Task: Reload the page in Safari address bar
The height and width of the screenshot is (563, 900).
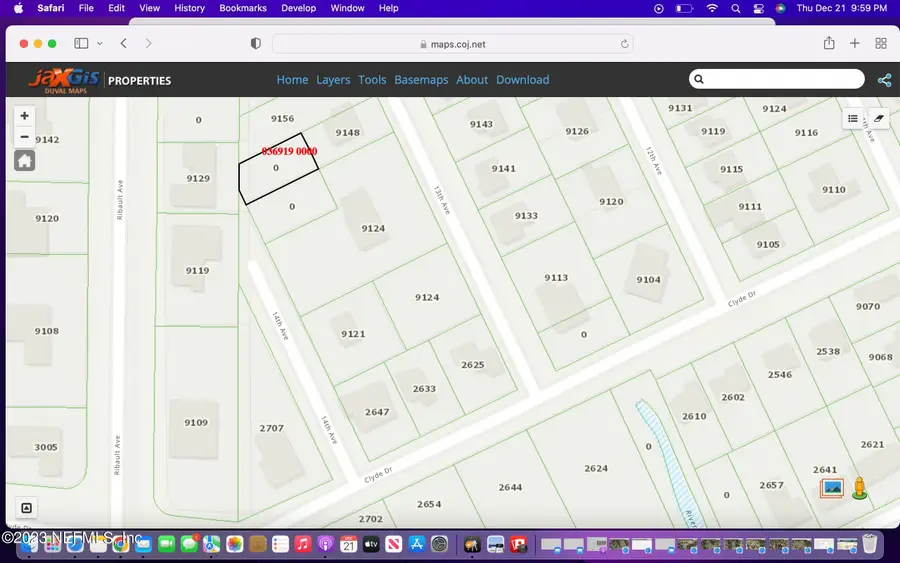Action: (x=624, y=44)
